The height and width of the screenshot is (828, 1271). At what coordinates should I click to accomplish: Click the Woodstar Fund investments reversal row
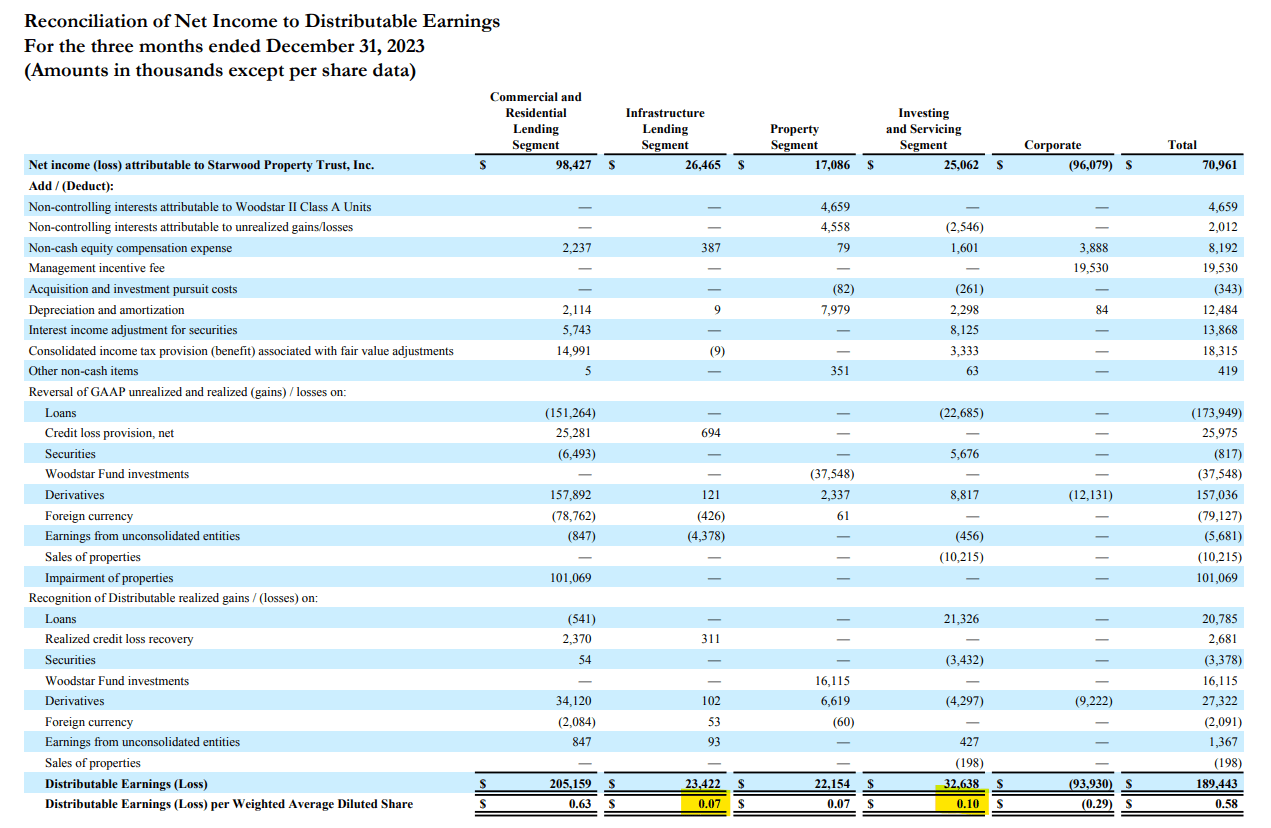tap(110, 474)
